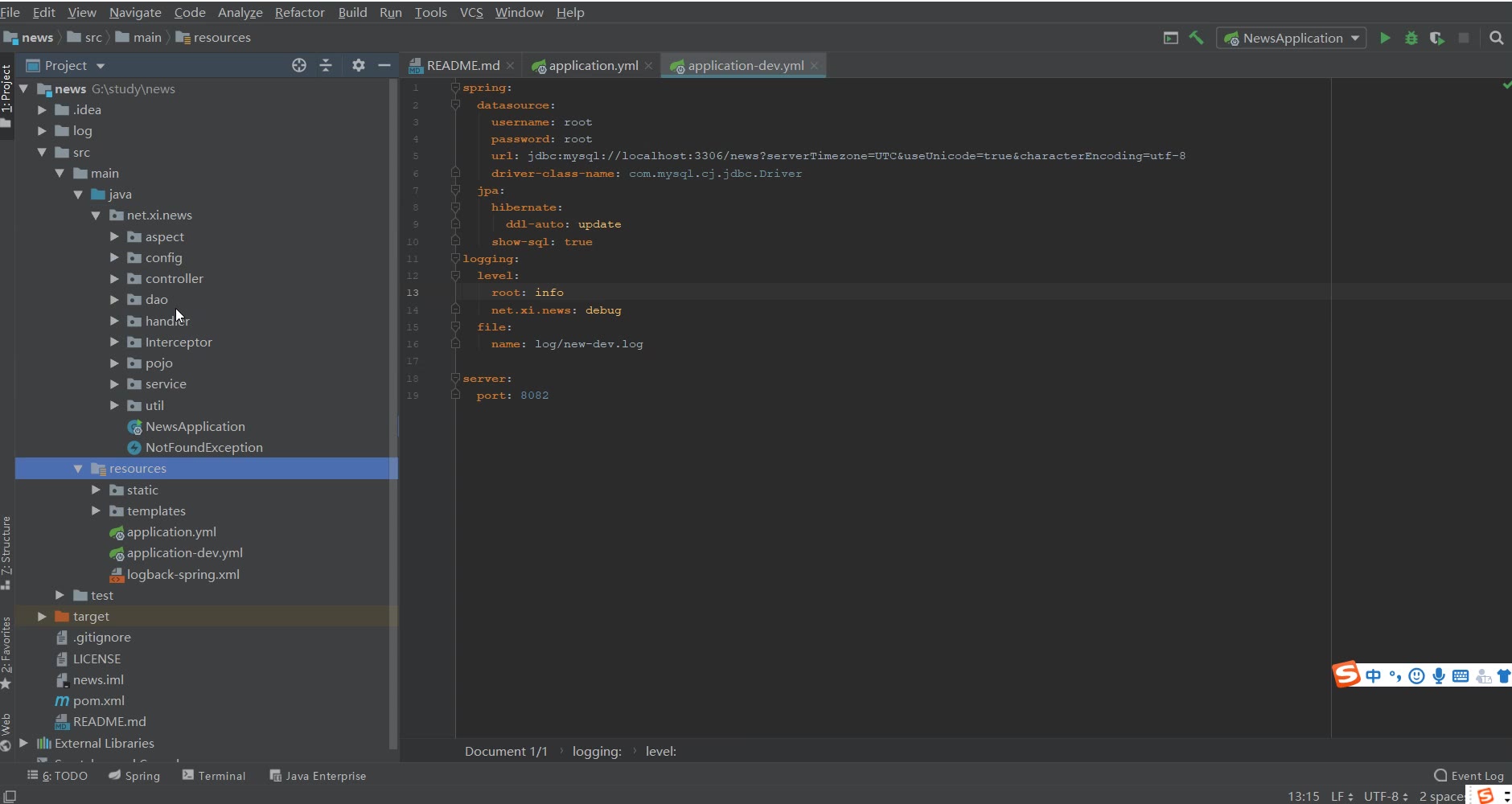Switch to application.yml editor tab
The height and width of the screenshot is (804, 1512).
(593, 65)
